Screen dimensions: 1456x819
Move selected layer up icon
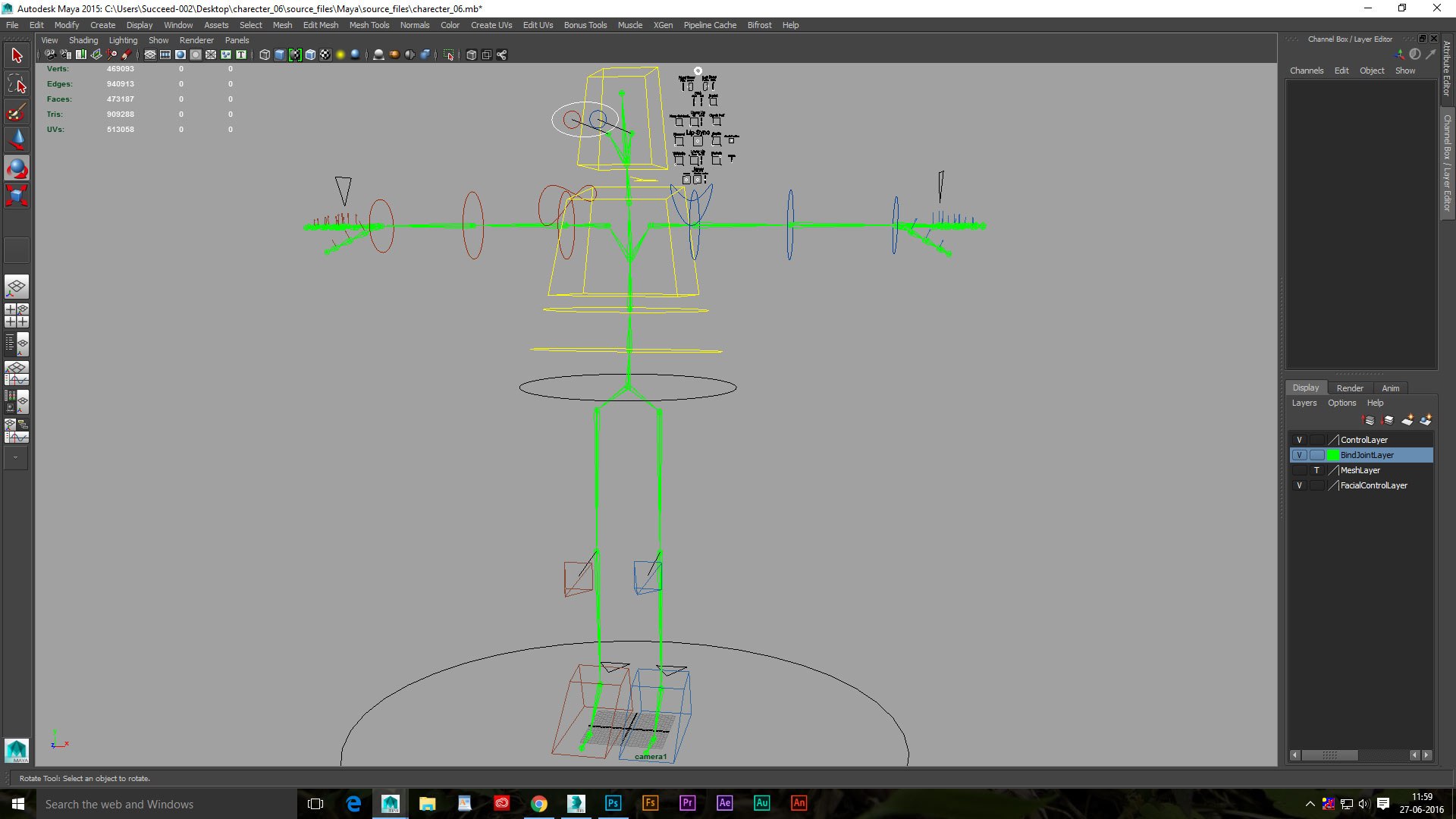pyautogui.click(x=1369, y=420)
